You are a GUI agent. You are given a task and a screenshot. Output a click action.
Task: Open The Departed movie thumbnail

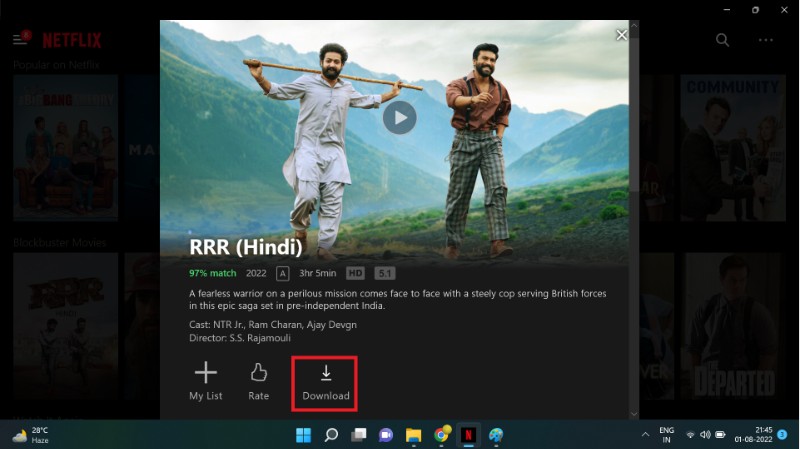(x=733, y=327)
